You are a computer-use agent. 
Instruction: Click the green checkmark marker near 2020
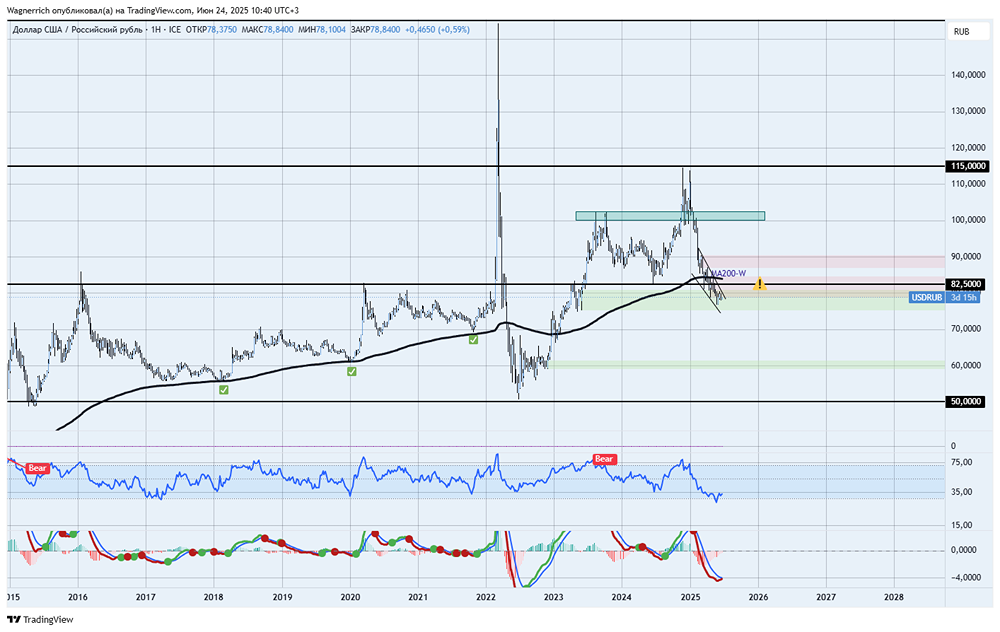coord(352,371)
